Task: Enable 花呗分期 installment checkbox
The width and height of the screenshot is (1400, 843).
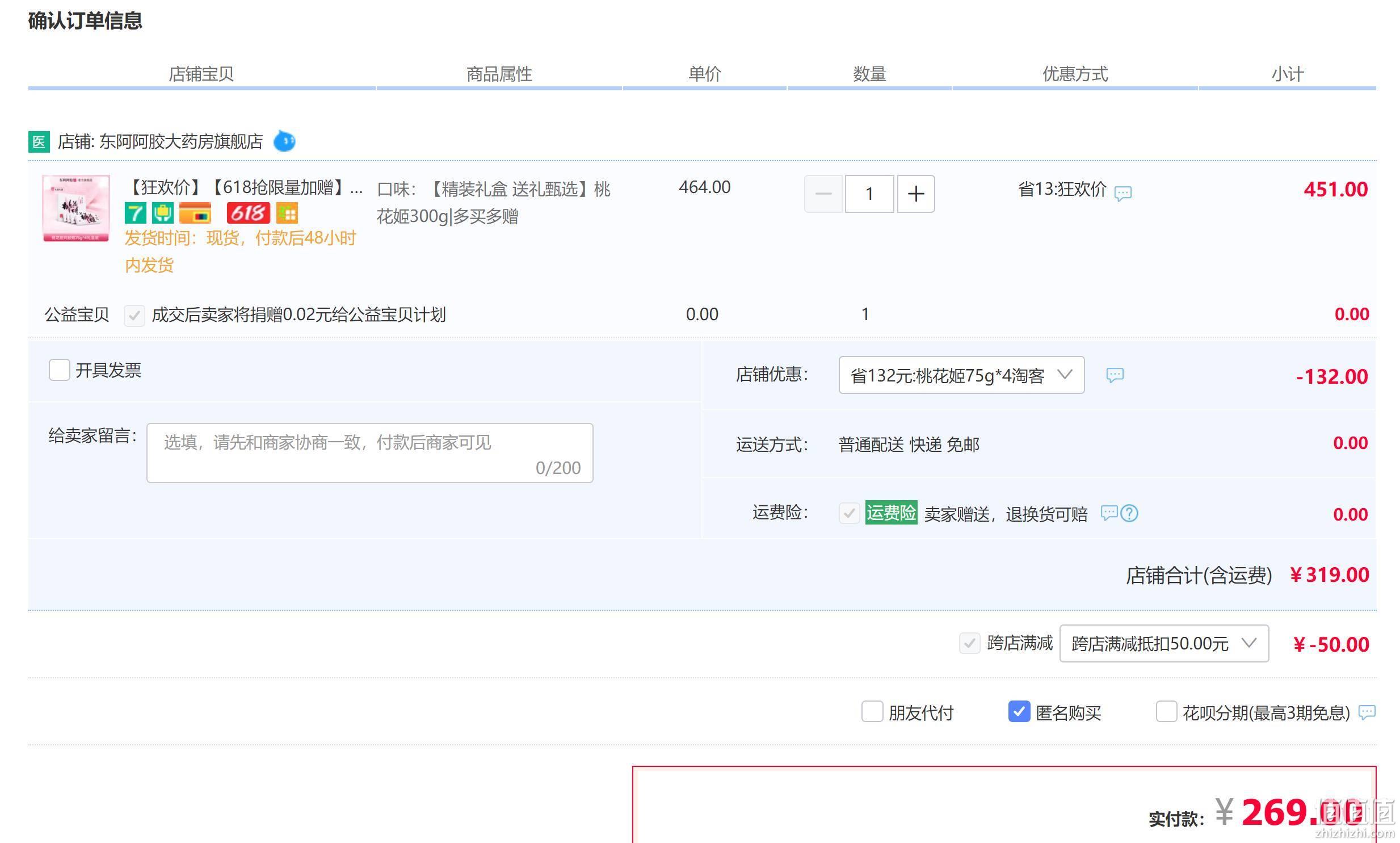Action: pos(1166,711)
